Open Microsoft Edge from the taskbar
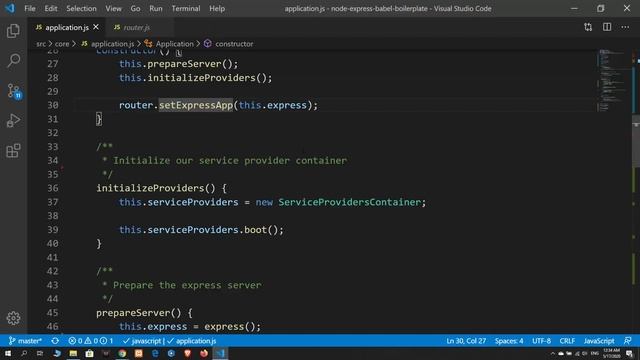640x360 pixels. click(155, 353)
